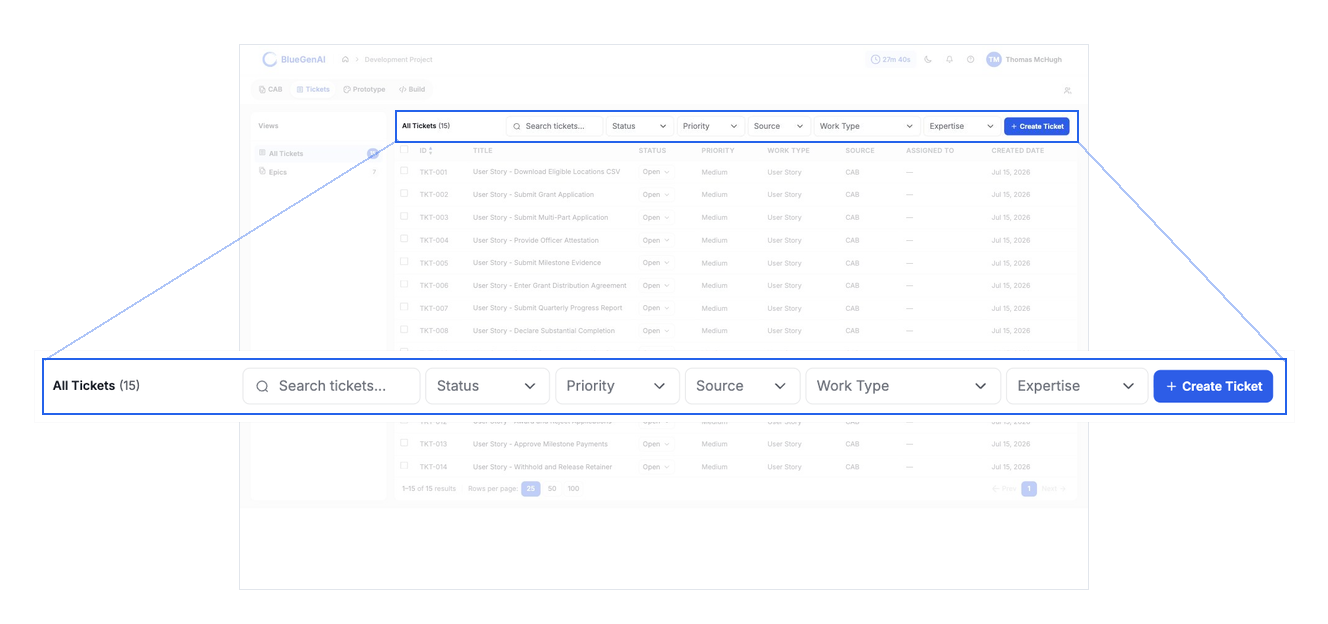Check the TKT-013 row checkbox
The height and width of the screenshot is (624, 1328).
point(405,443)
